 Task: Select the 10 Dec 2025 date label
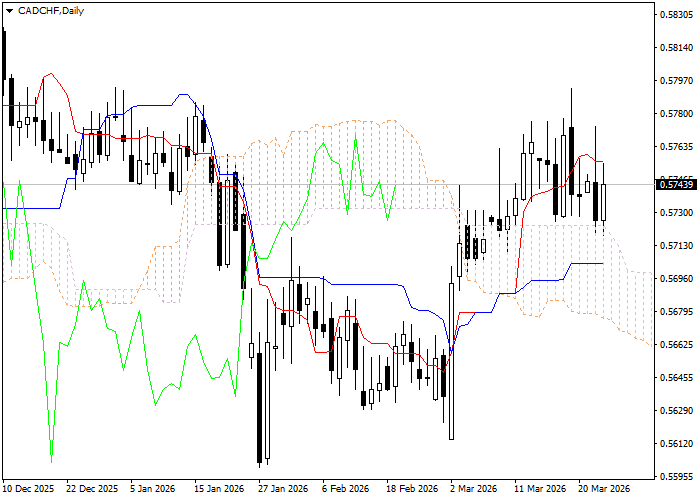(30, 489)
